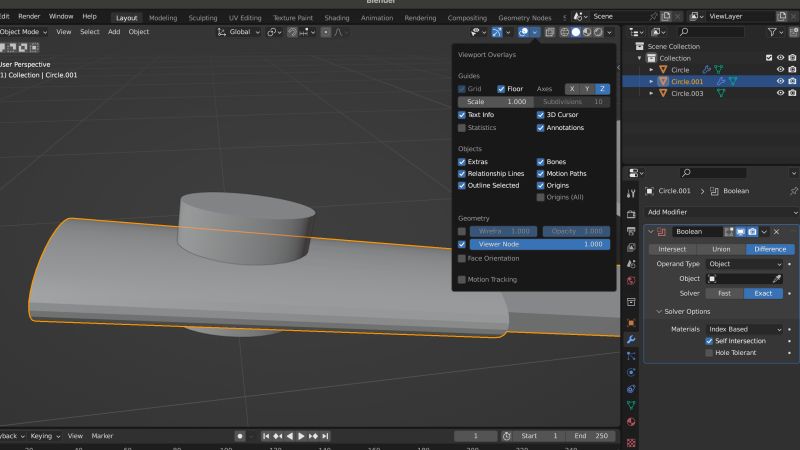
Task: Open the Window menu
Action: [x=61, y=16]
